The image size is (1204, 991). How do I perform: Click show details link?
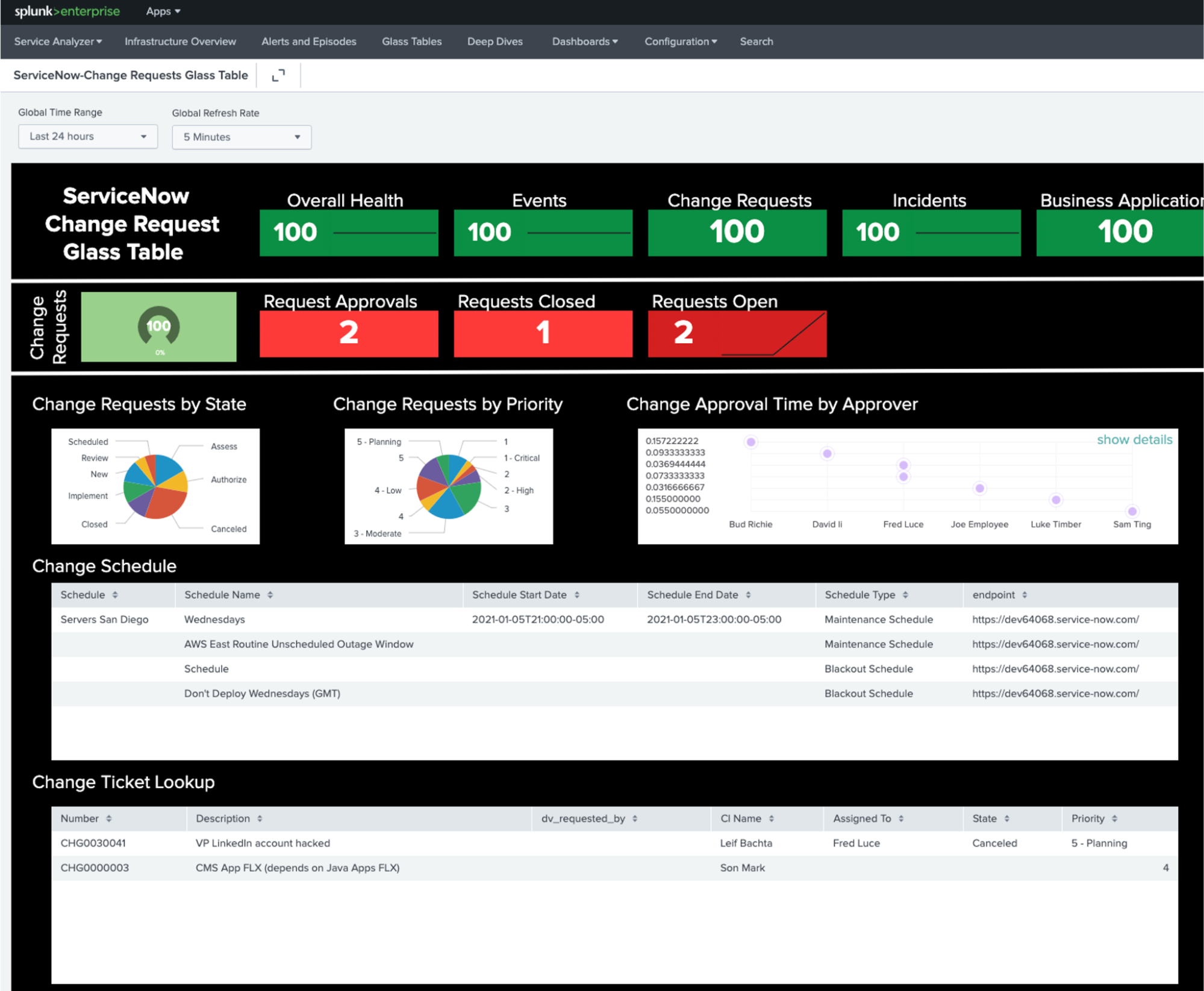tap(1134, 440)
